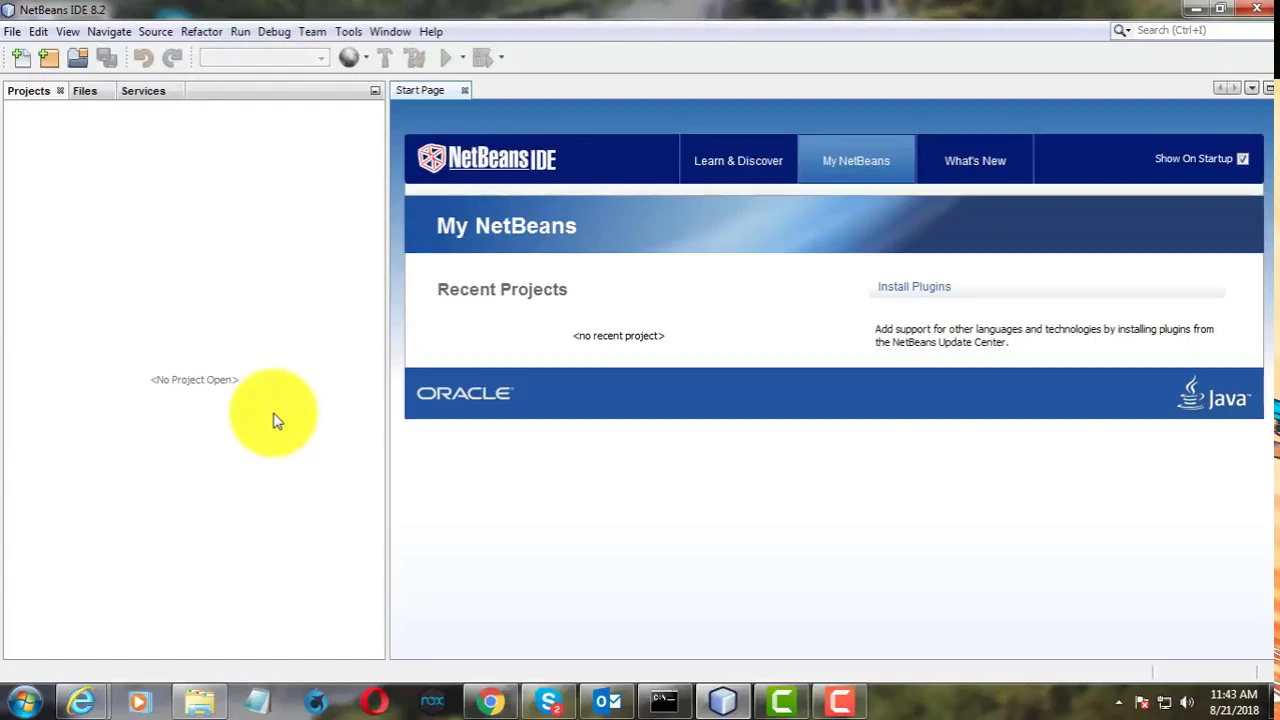Viewport: 1280px width, 720px height.
Task: Toggle Show On Startup checkbox
Action: tap(1242, 159)
